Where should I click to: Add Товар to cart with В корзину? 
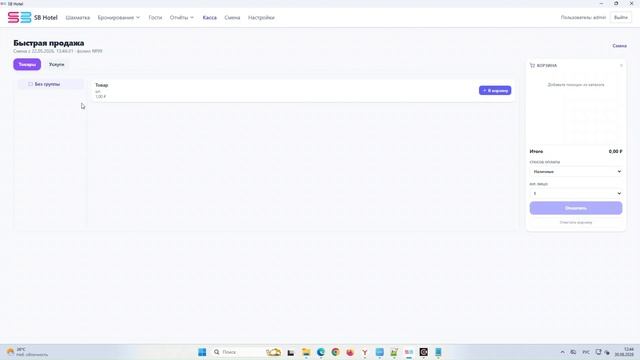tap(495, 90)
